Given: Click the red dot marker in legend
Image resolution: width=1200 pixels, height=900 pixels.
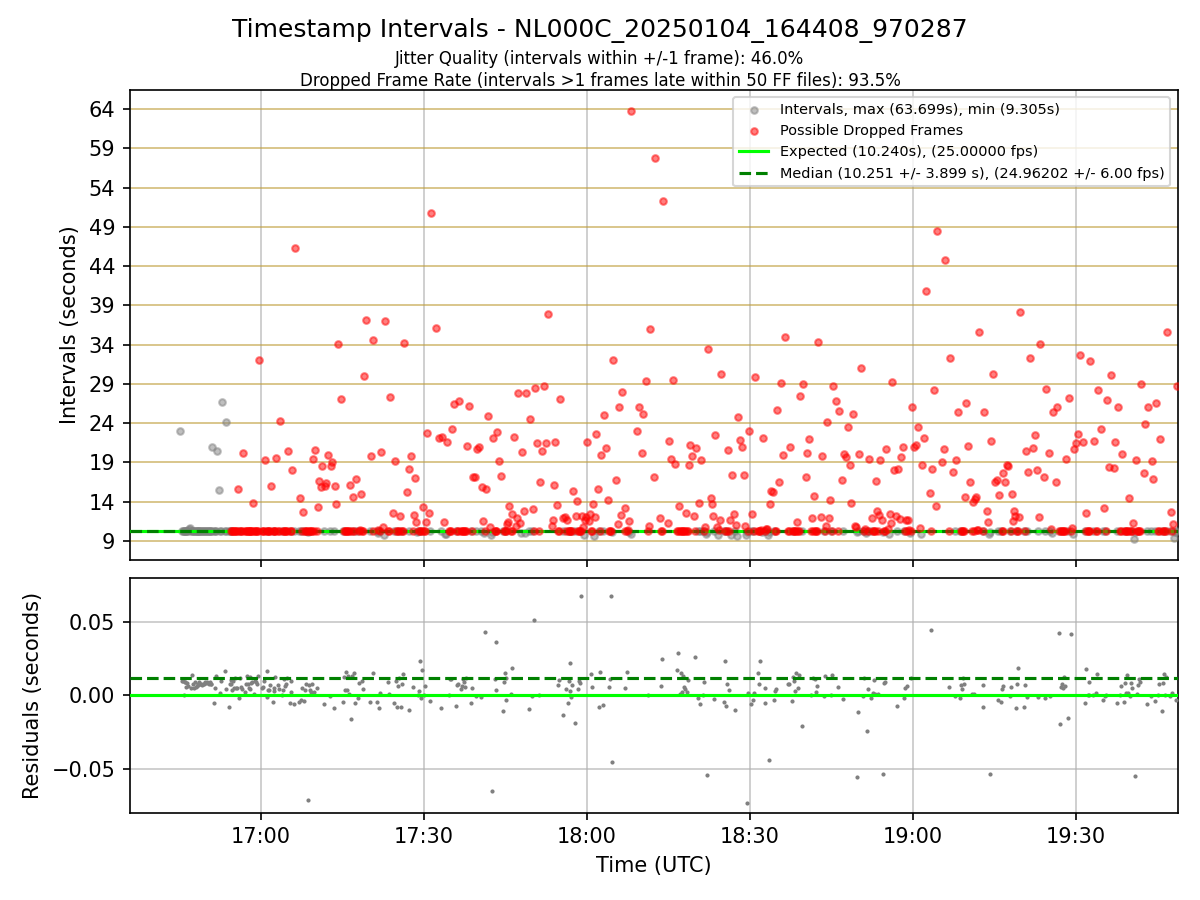Looking at the screenshot, I should [755, 131].
